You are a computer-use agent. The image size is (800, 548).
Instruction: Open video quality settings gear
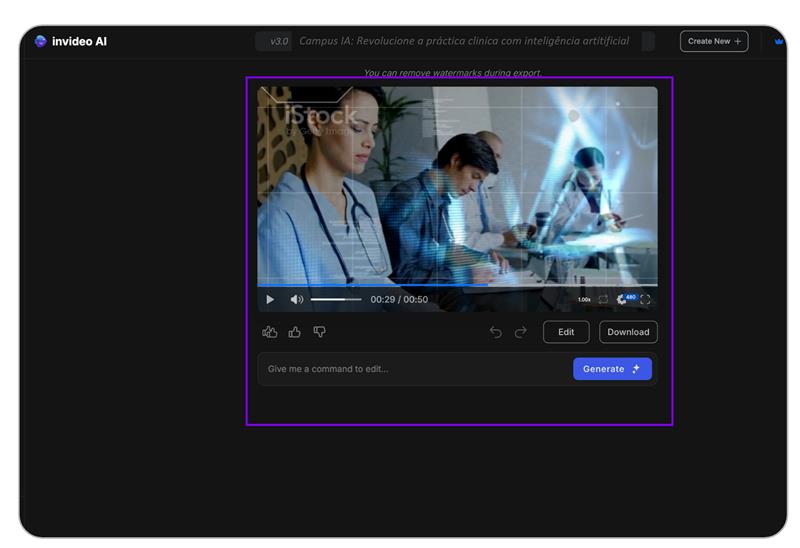[x=623, y=299]
